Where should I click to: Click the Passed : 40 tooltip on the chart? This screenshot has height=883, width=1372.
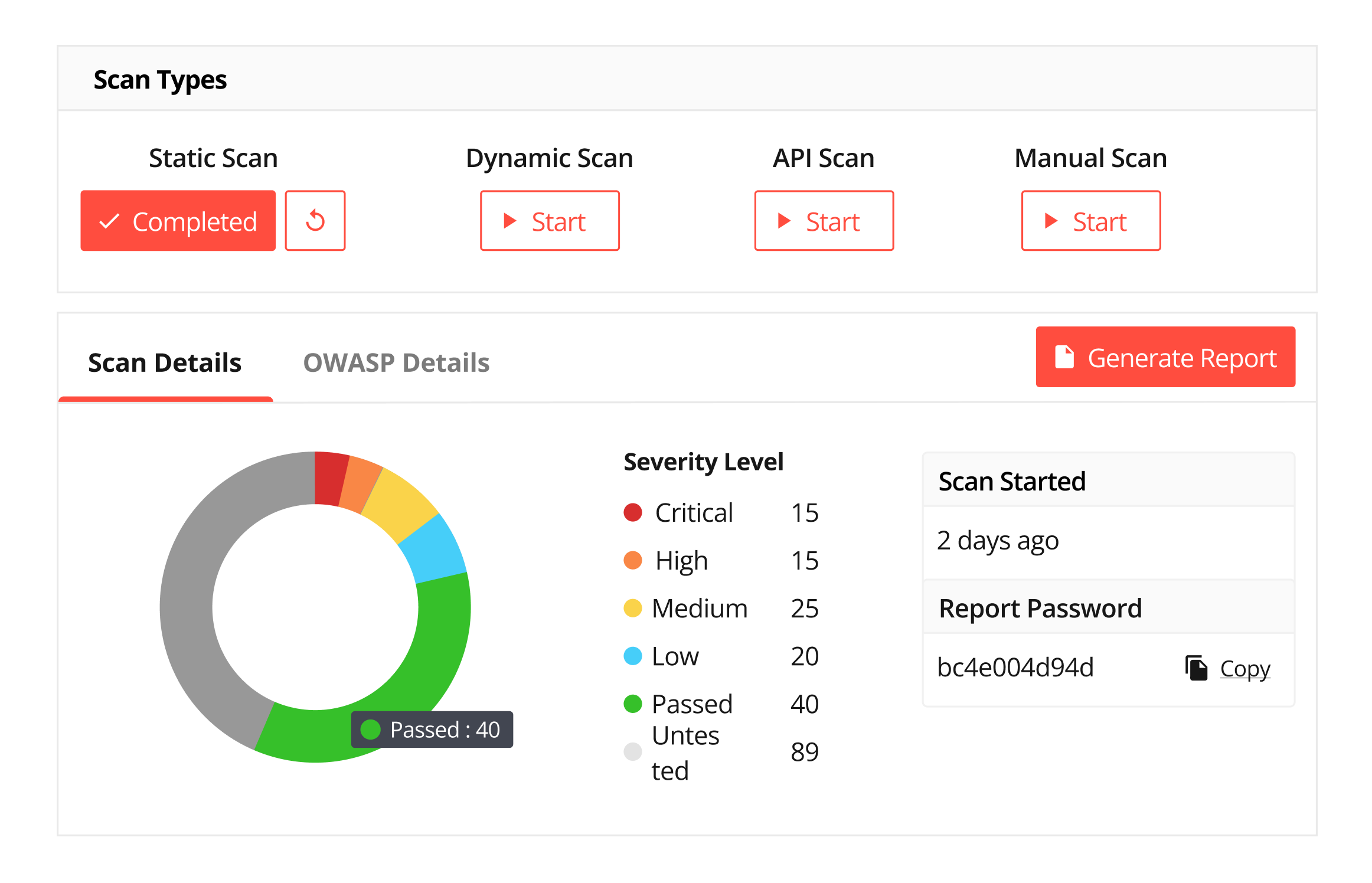pyautogui.click(x=432, y=730)
